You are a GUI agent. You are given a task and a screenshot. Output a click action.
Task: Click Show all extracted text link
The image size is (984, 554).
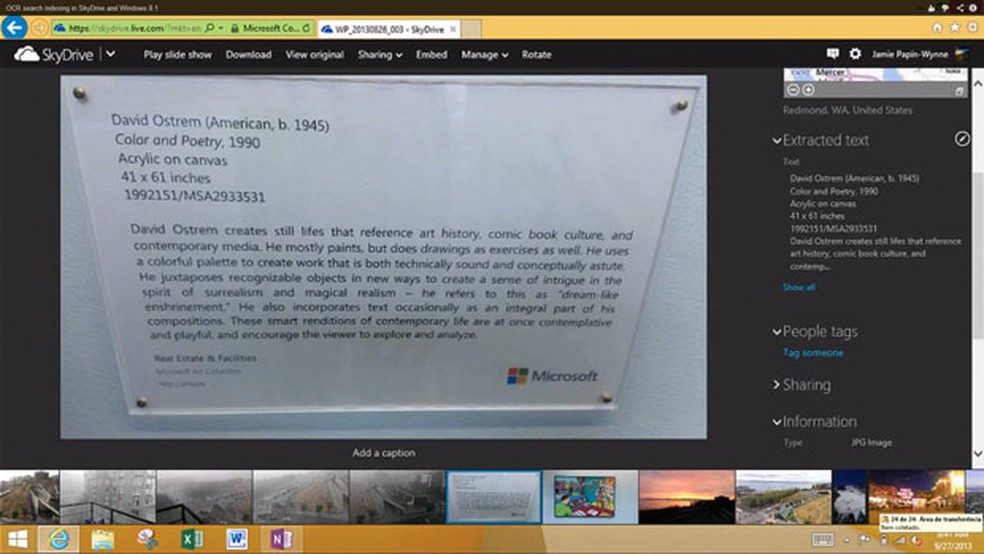(799, 287)
